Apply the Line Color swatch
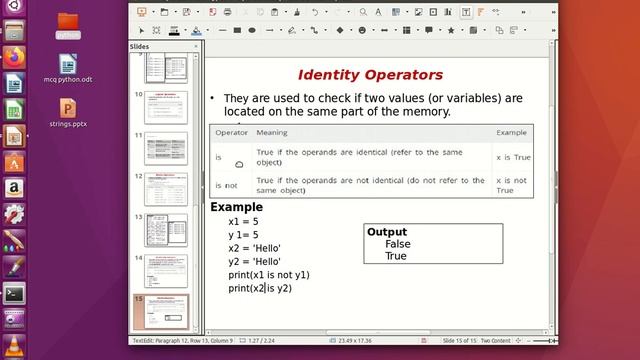The width and height of the screenshot is (640, 360). coord(174,30)
